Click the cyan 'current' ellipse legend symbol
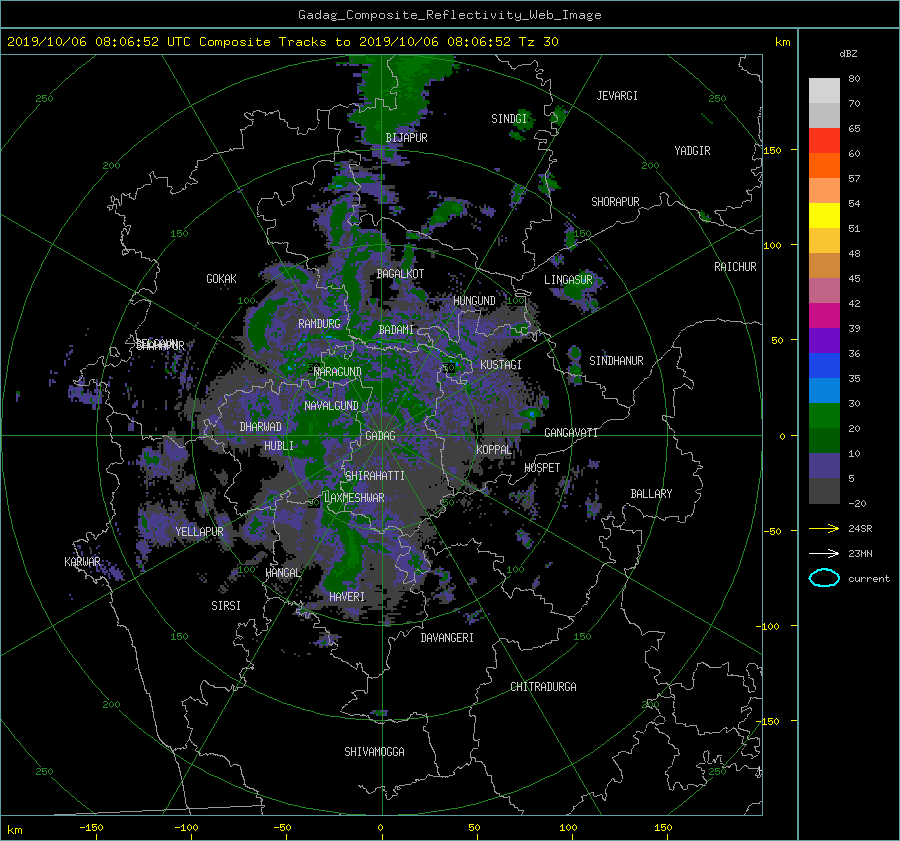 [x=824, y=578]
